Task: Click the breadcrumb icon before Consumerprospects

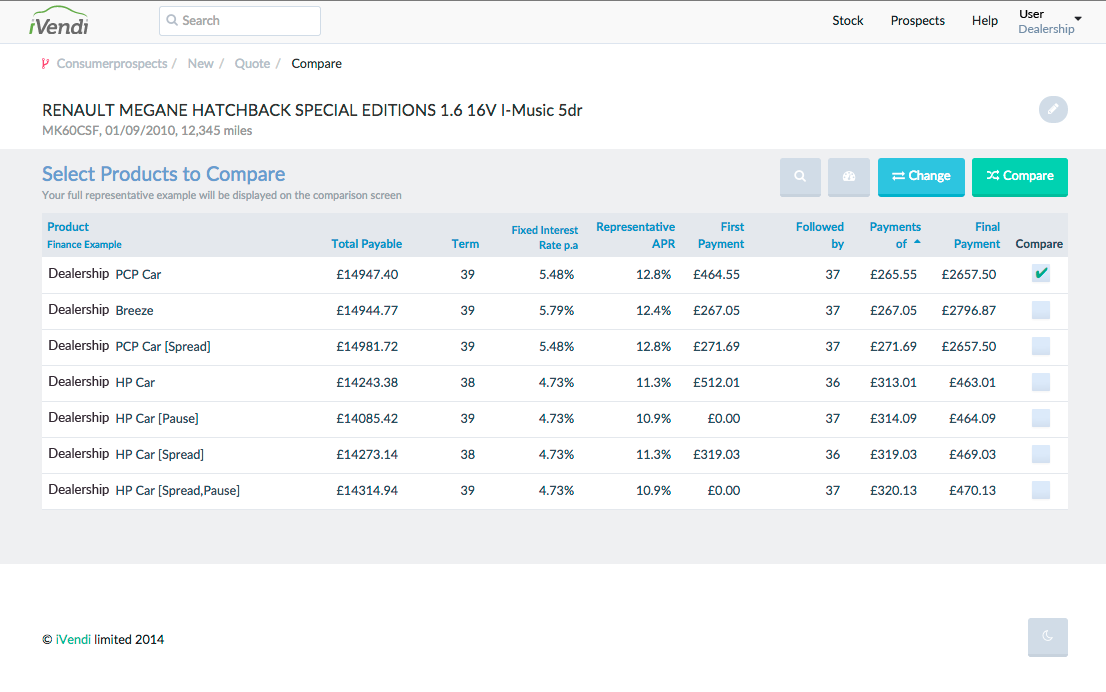Action: [45, 63]
